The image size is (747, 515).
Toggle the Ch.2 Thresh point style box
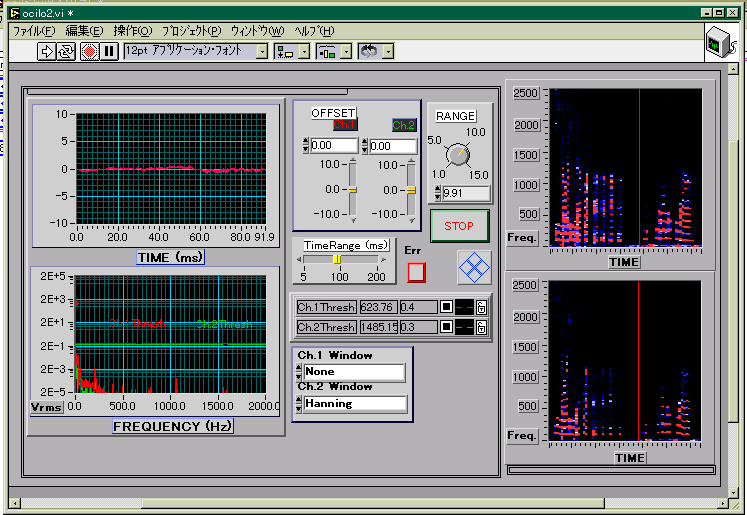(447, 327)
